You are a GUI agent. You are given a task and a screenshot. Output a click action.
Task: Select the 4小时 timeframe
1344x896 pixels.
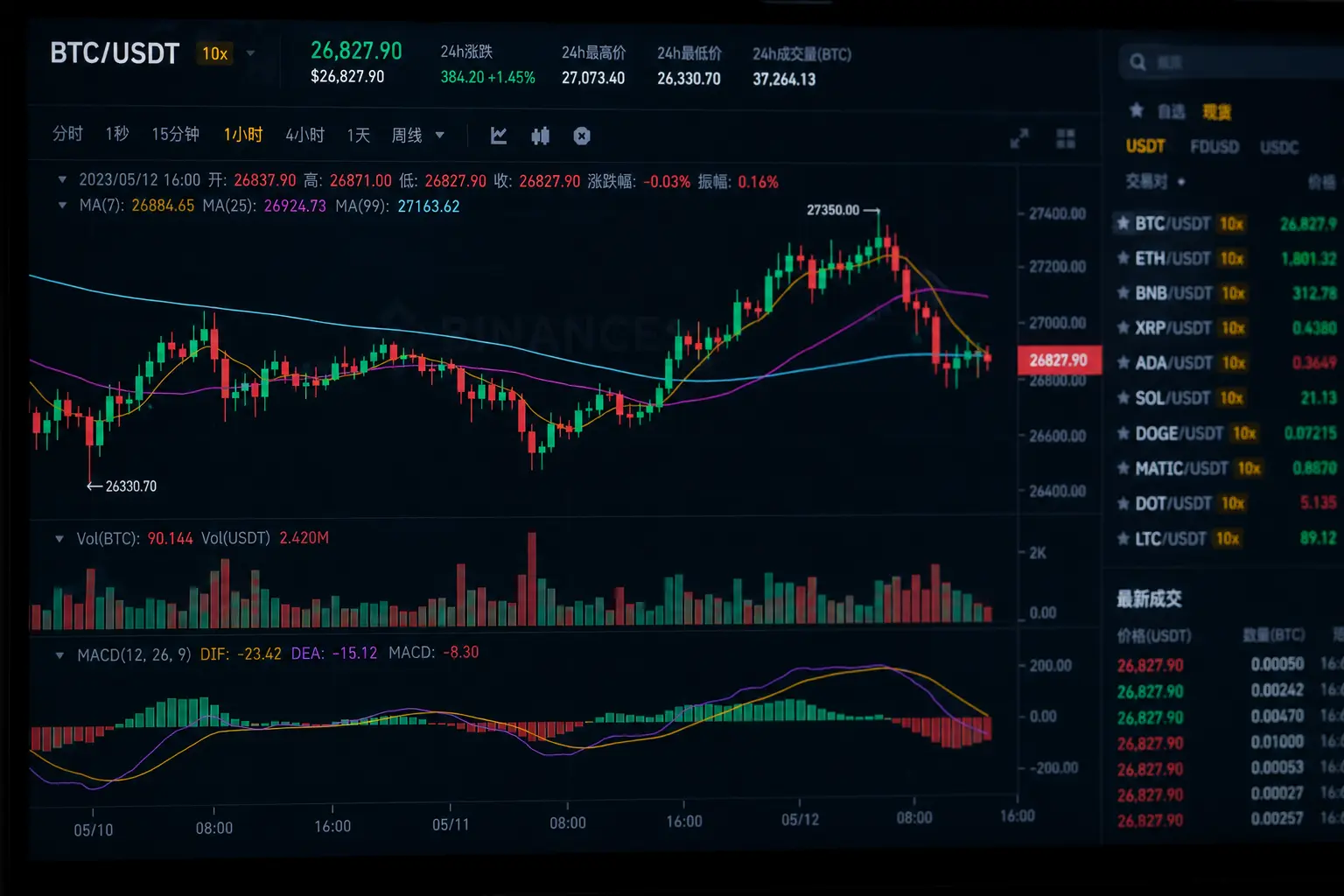(x=305, y=135)
